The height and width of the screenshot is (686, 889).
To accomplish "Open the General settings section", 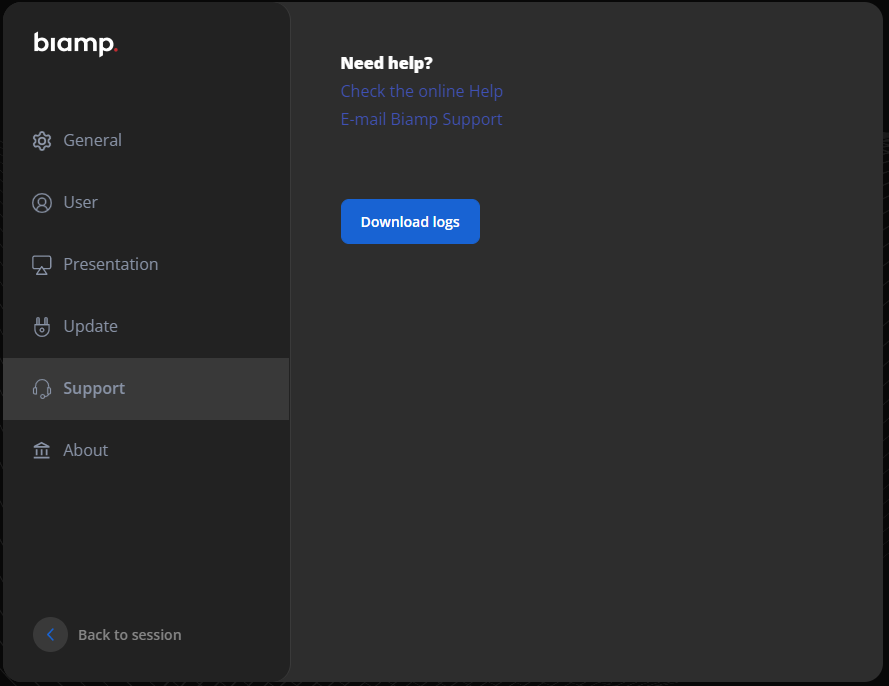I will [92, 140].
